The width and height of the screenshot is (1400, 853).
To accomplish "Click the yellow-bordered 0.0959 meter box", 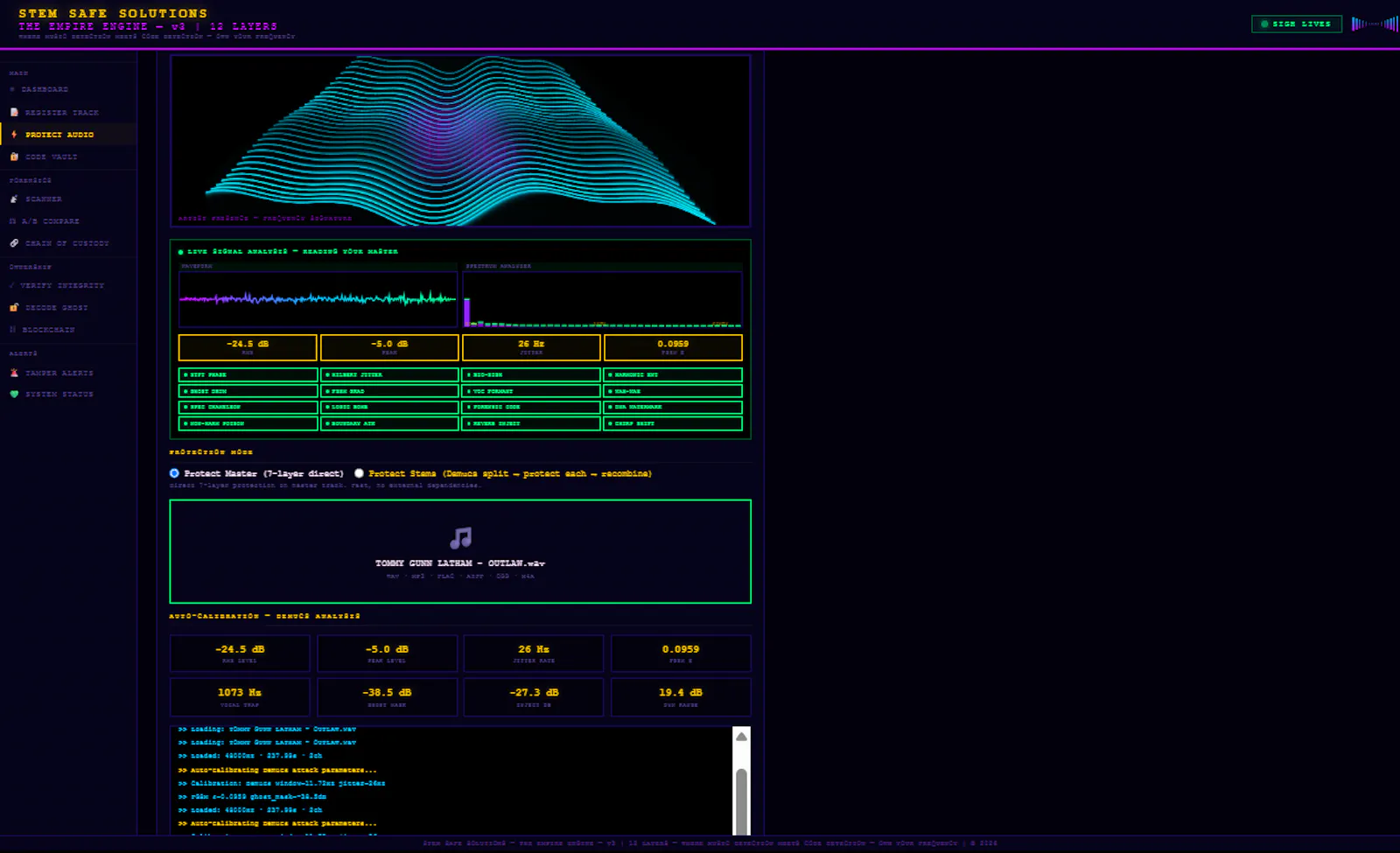I will click(x=673, y=347).
